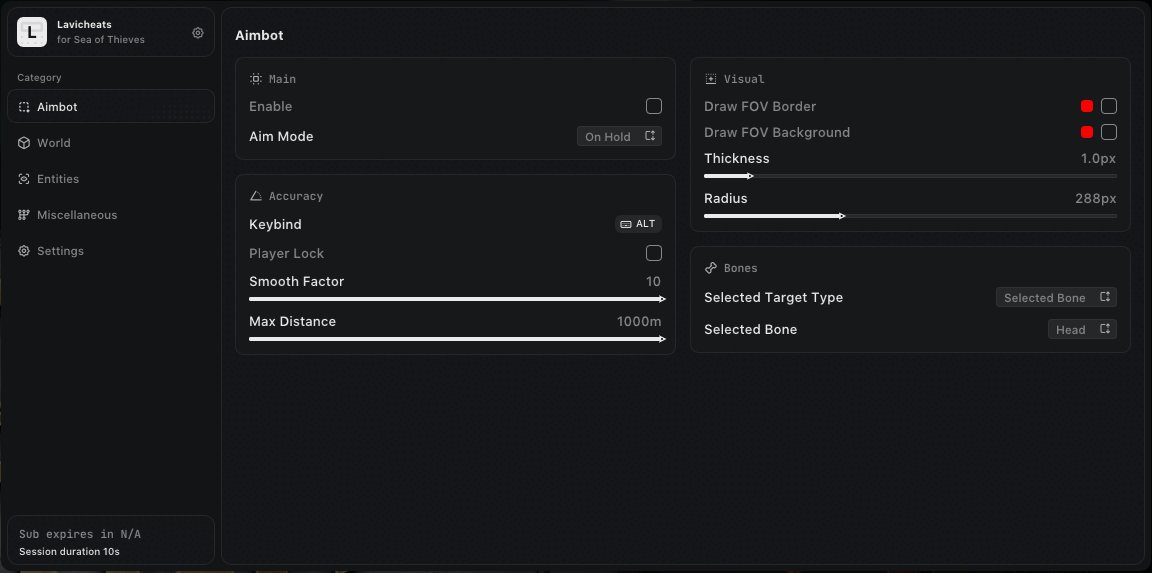Click the Miscellaneous category icon

point(24,215)
